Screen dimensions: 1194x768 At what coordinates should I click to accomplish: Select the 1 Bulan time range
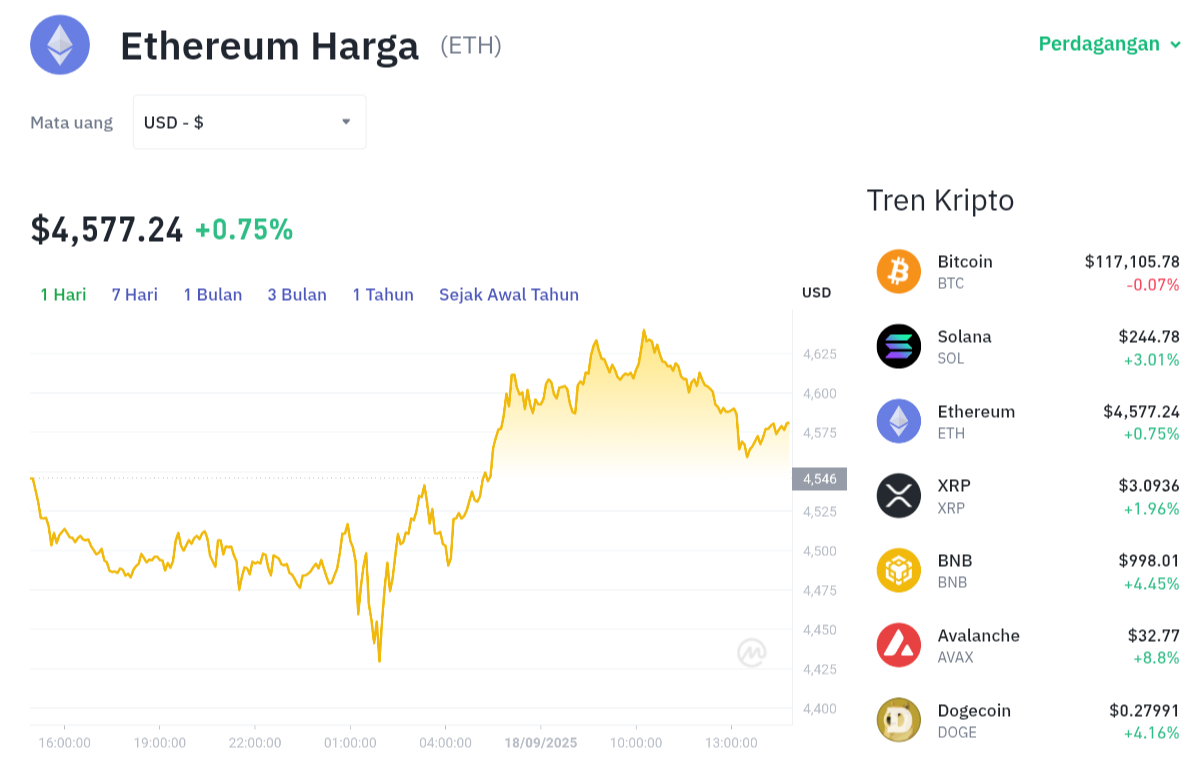coord(212,295)
